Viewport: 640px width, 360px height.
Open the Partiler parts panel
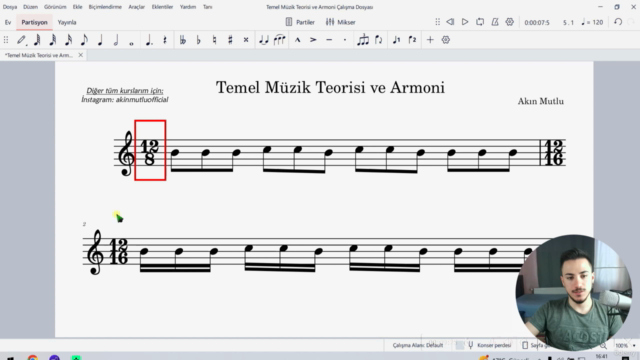pos(300,22)
